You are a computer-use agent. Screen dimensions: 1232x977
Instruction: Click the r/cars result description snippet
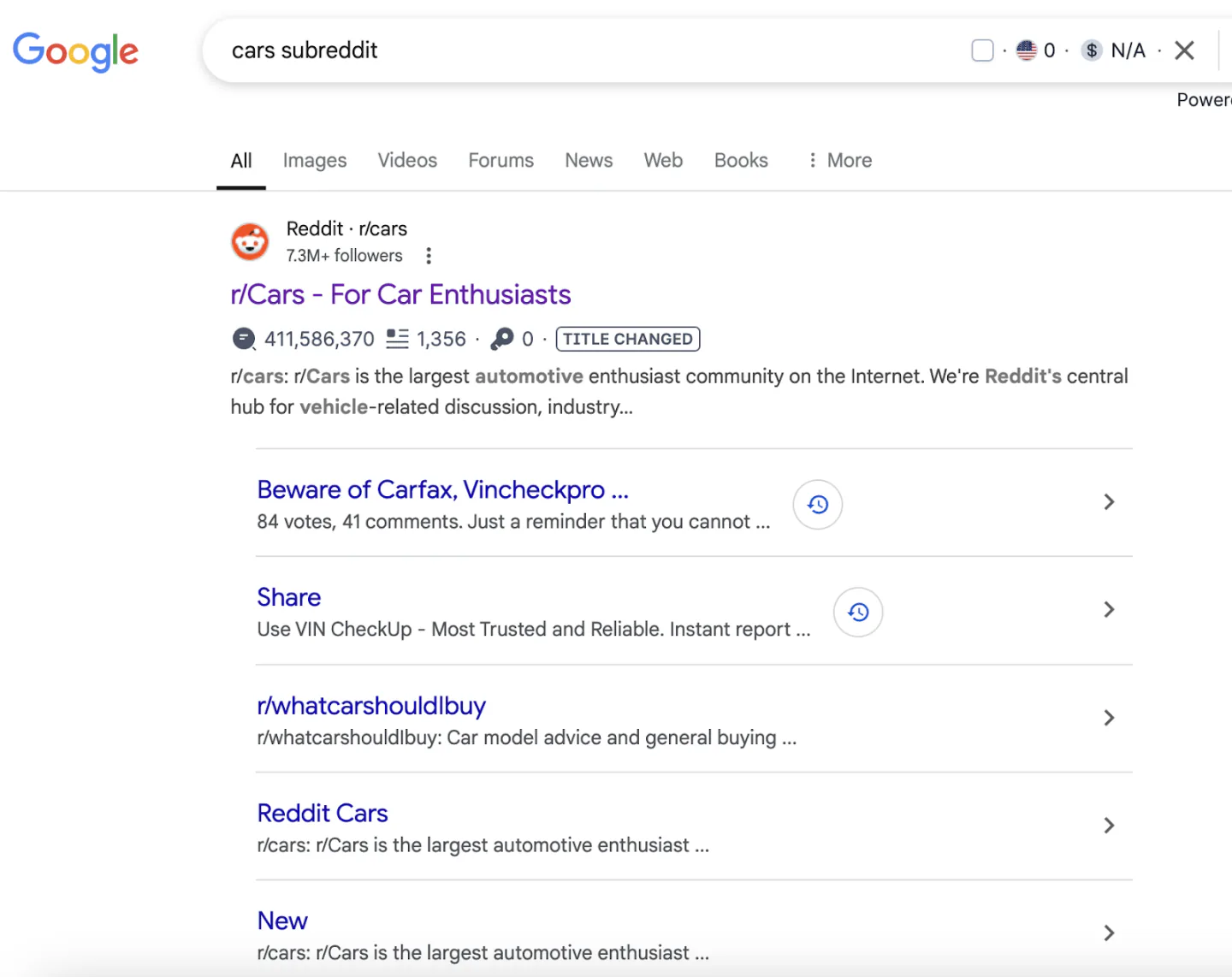(679, 392)
